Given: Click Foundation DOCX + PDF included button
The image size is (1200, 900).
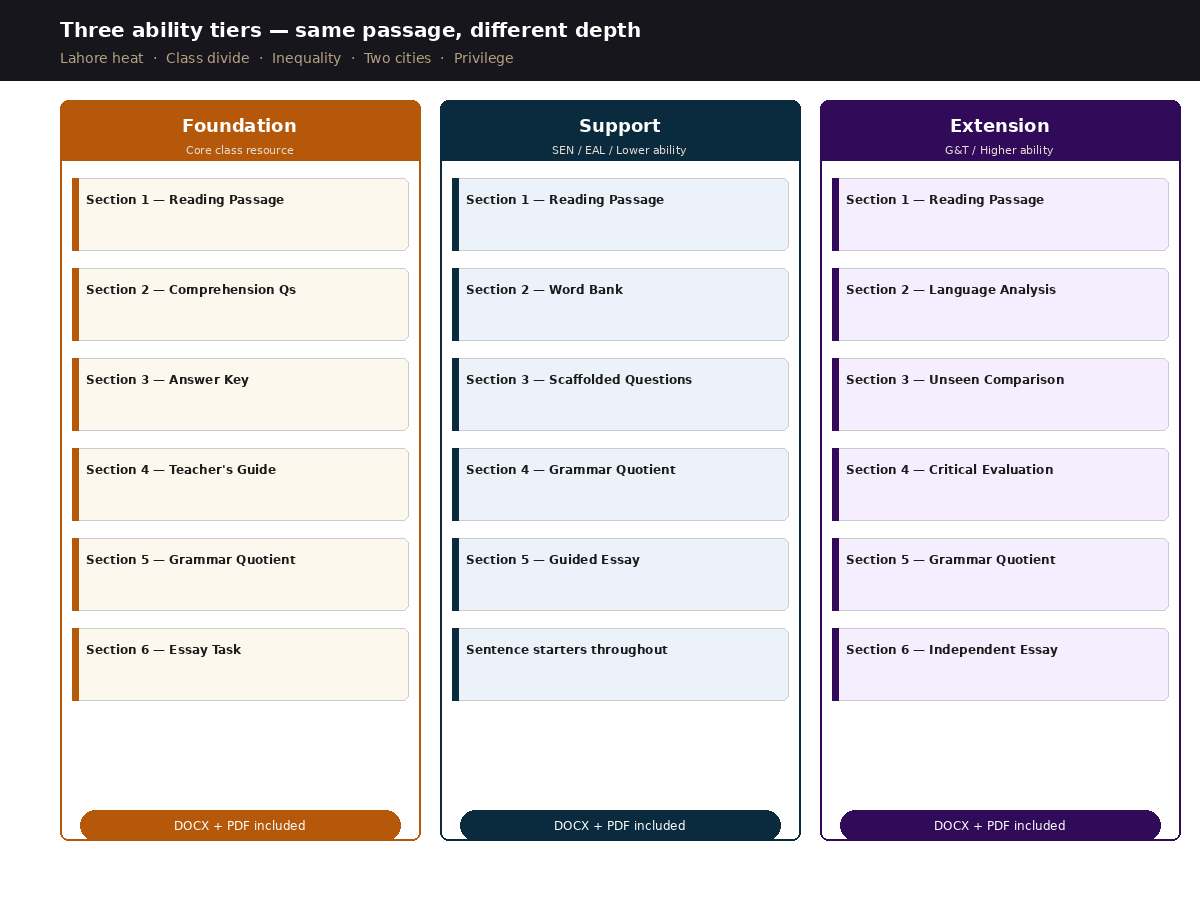Looking at the screenshot, I should click(240, 826).
